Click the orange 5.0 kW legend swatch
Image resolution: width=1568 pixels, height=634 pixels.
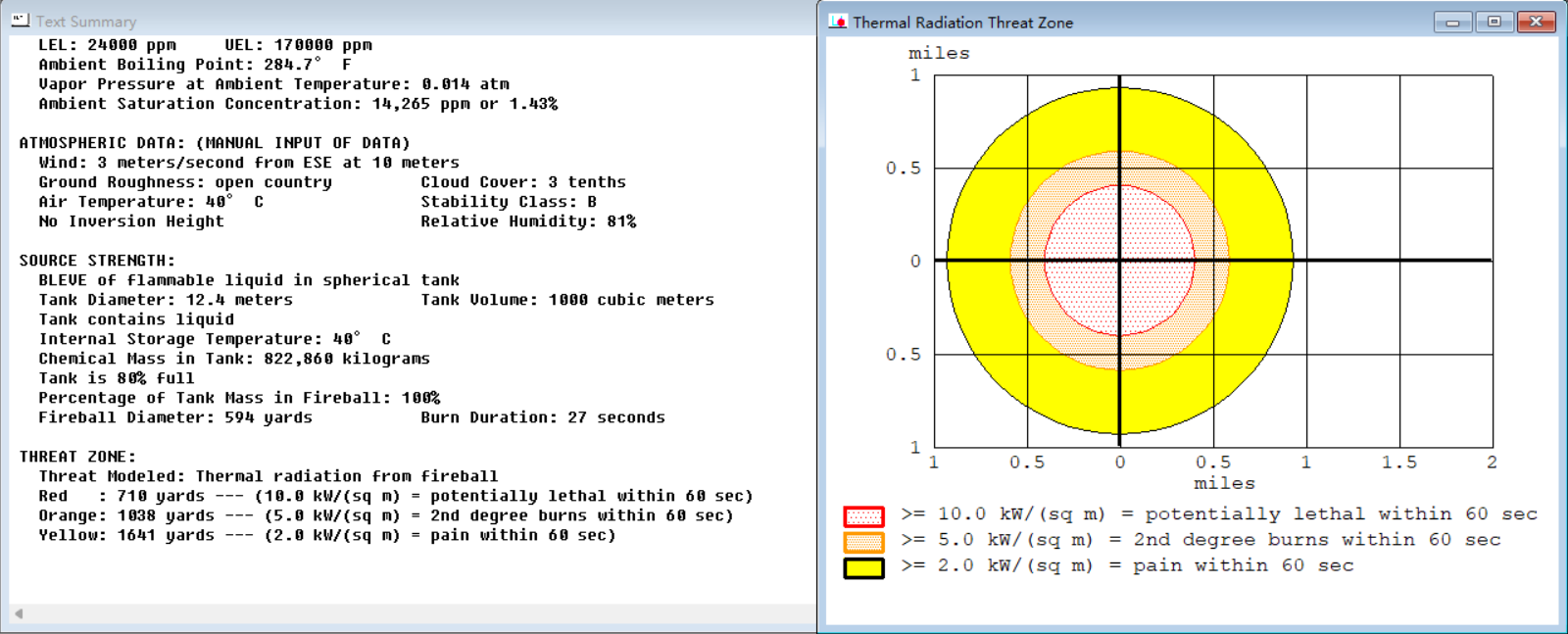coord(863,541)
